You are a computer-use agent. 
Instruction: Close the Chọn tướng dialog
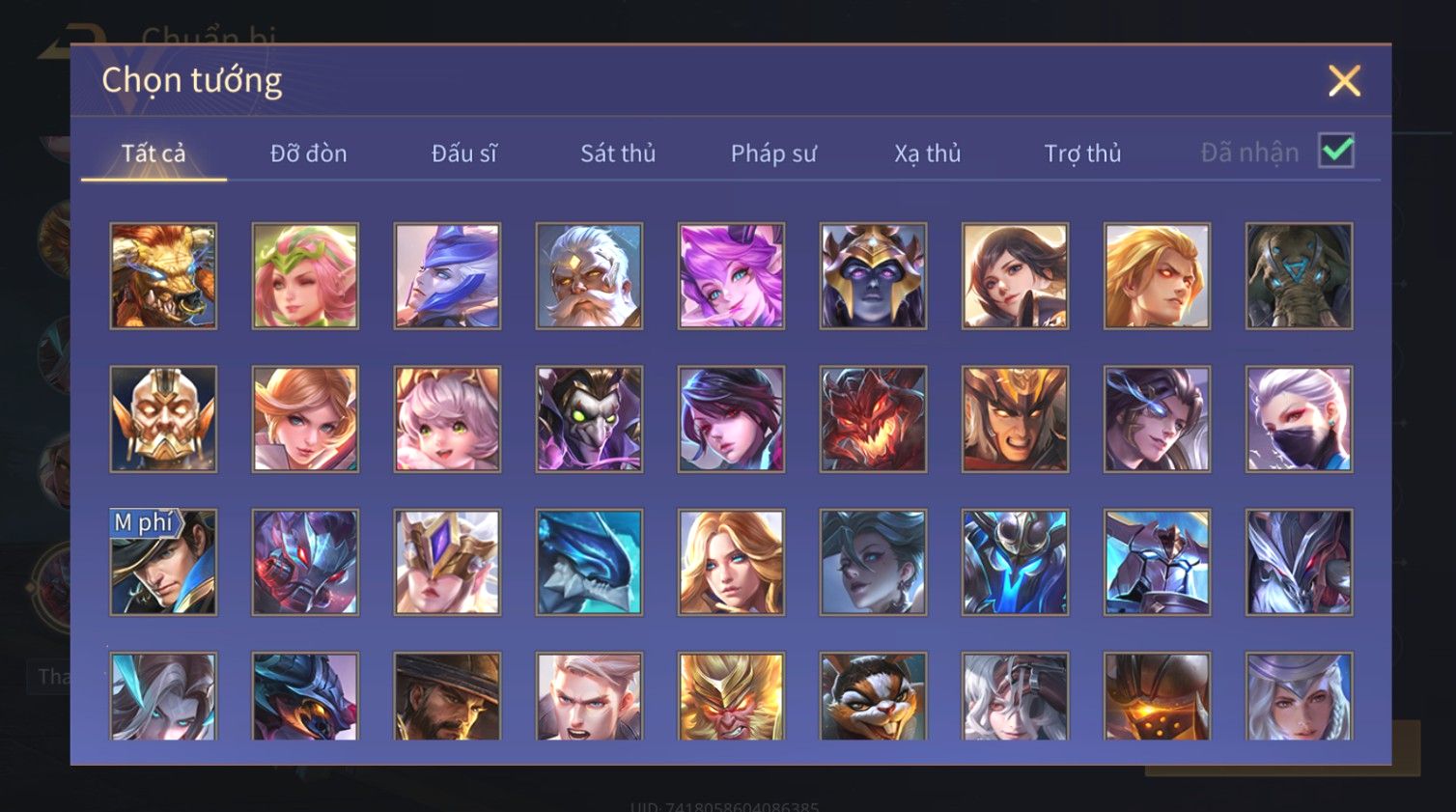click(1344, 81)
